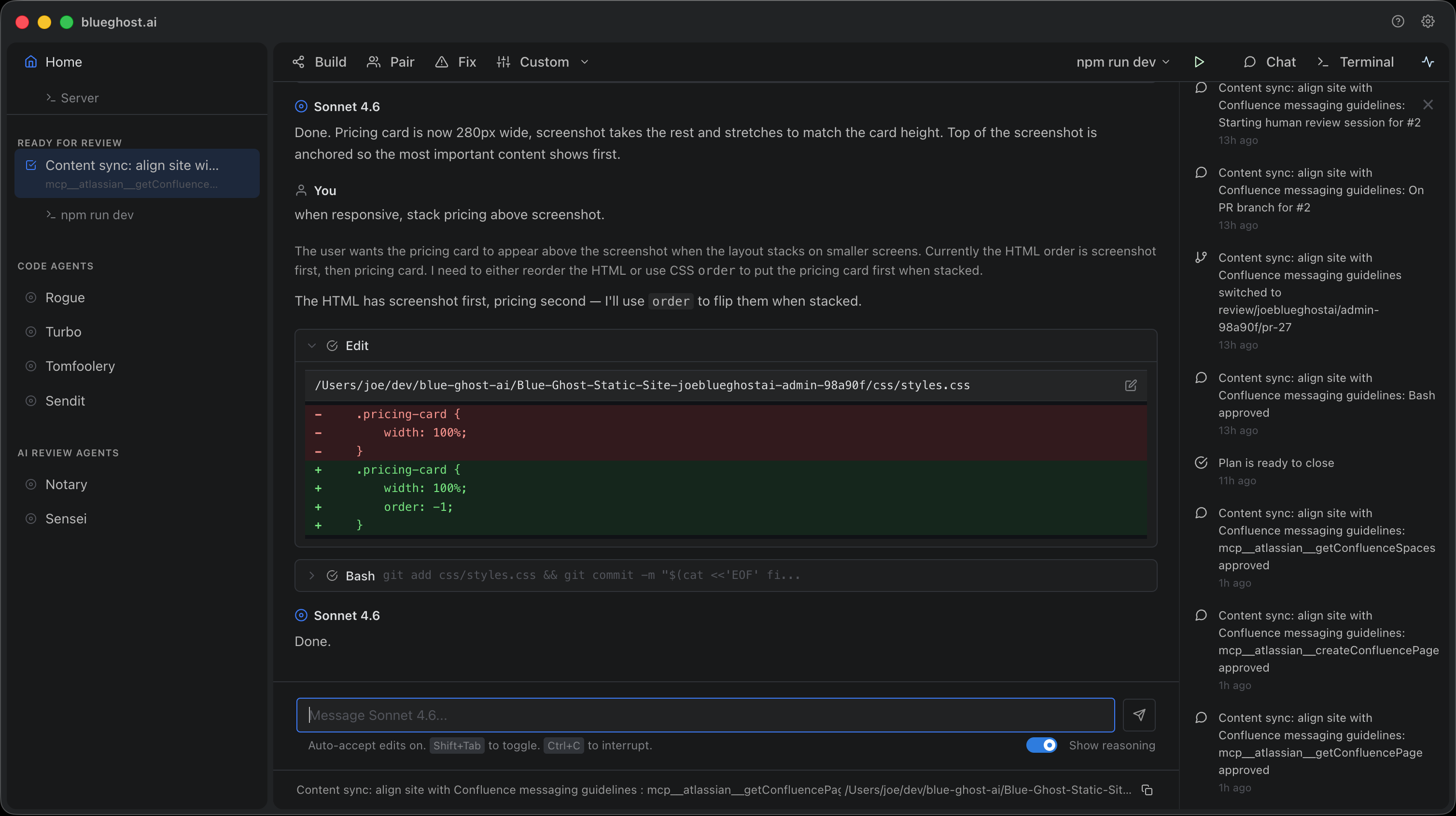Go to Home in sidebar
This screenshot has height=816, width=1456.
63,62
